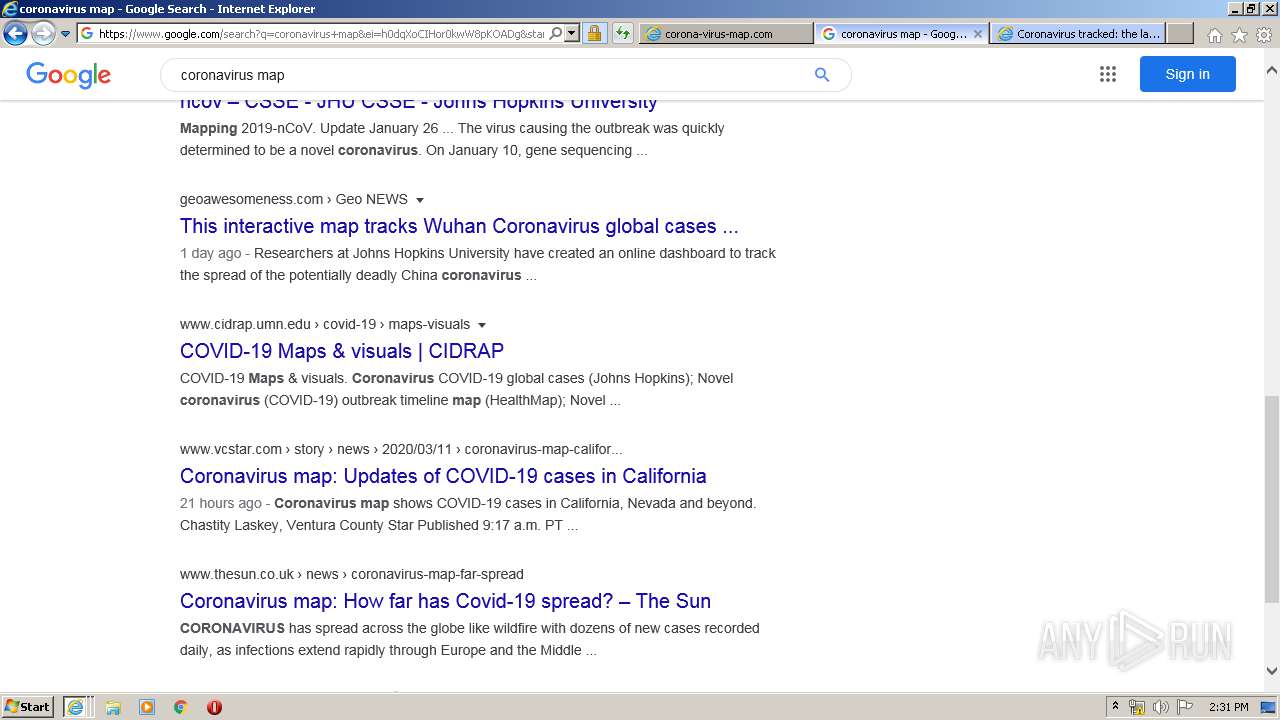Show hidden tray icons arrow
This screenshot has height=720, width=1280.
click(1115, 707)
